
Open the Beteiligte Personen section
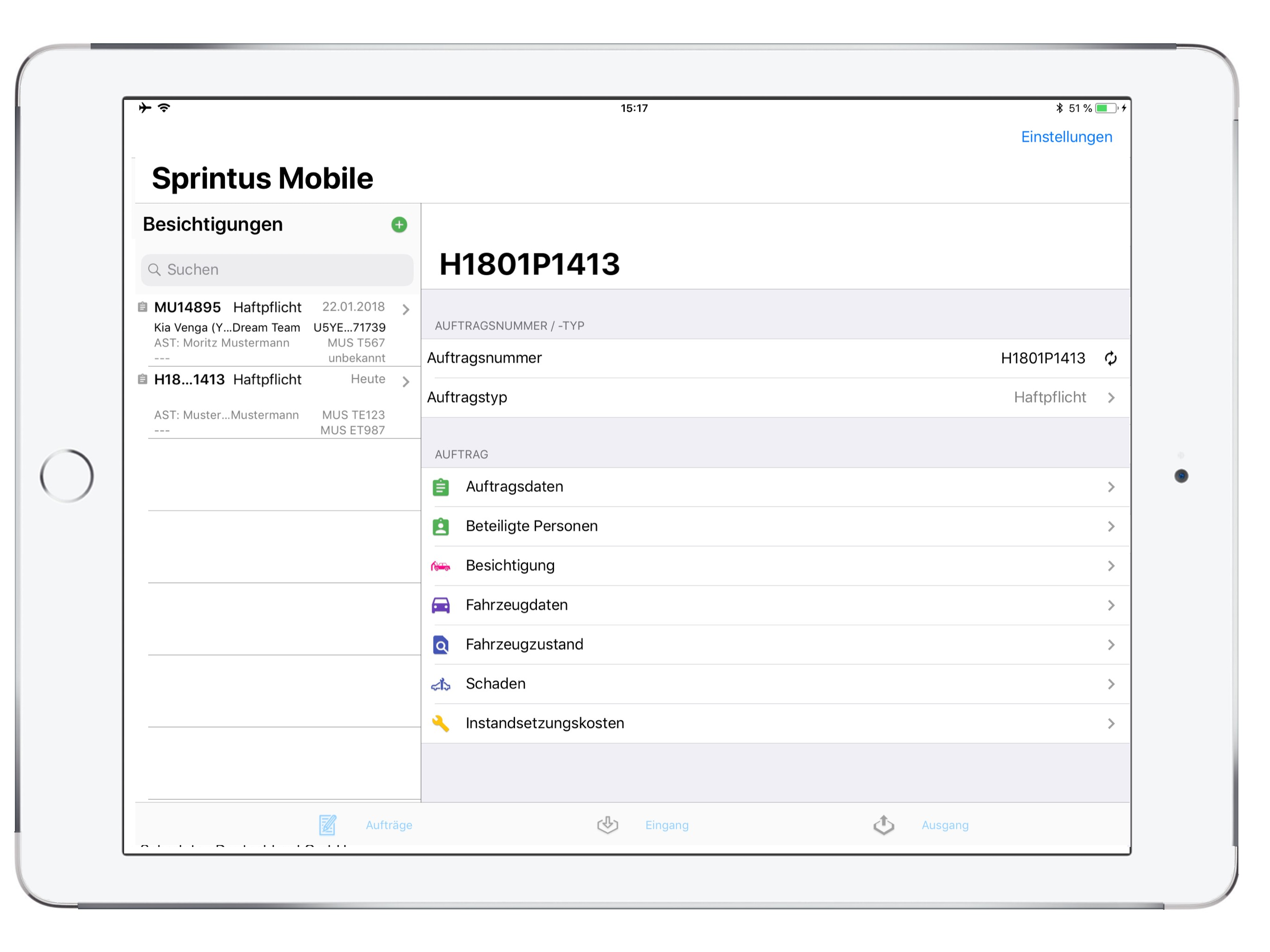775,527
